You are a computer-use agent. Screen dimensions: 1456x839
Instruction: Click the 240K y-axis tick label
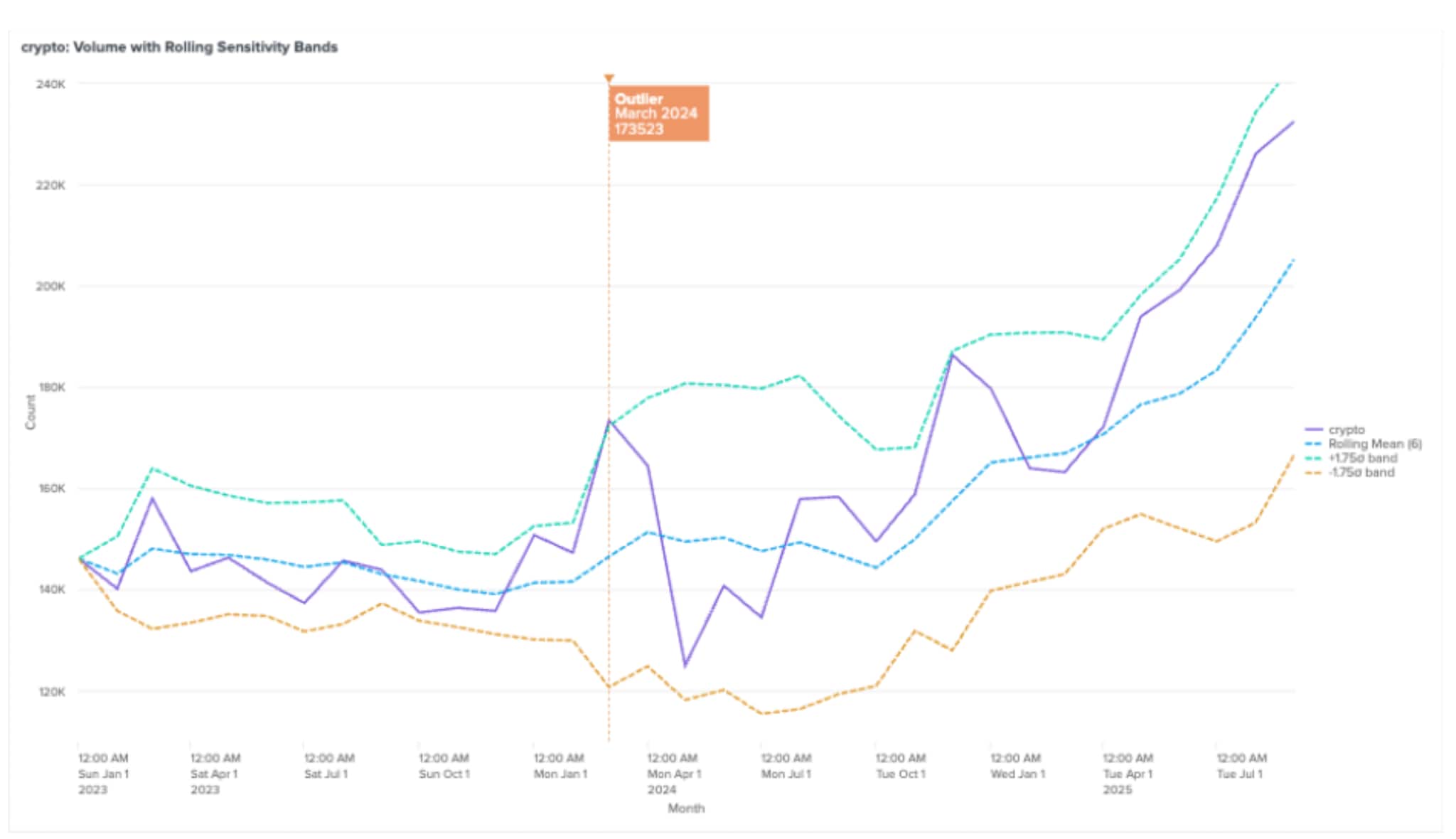tap(50, 84)
